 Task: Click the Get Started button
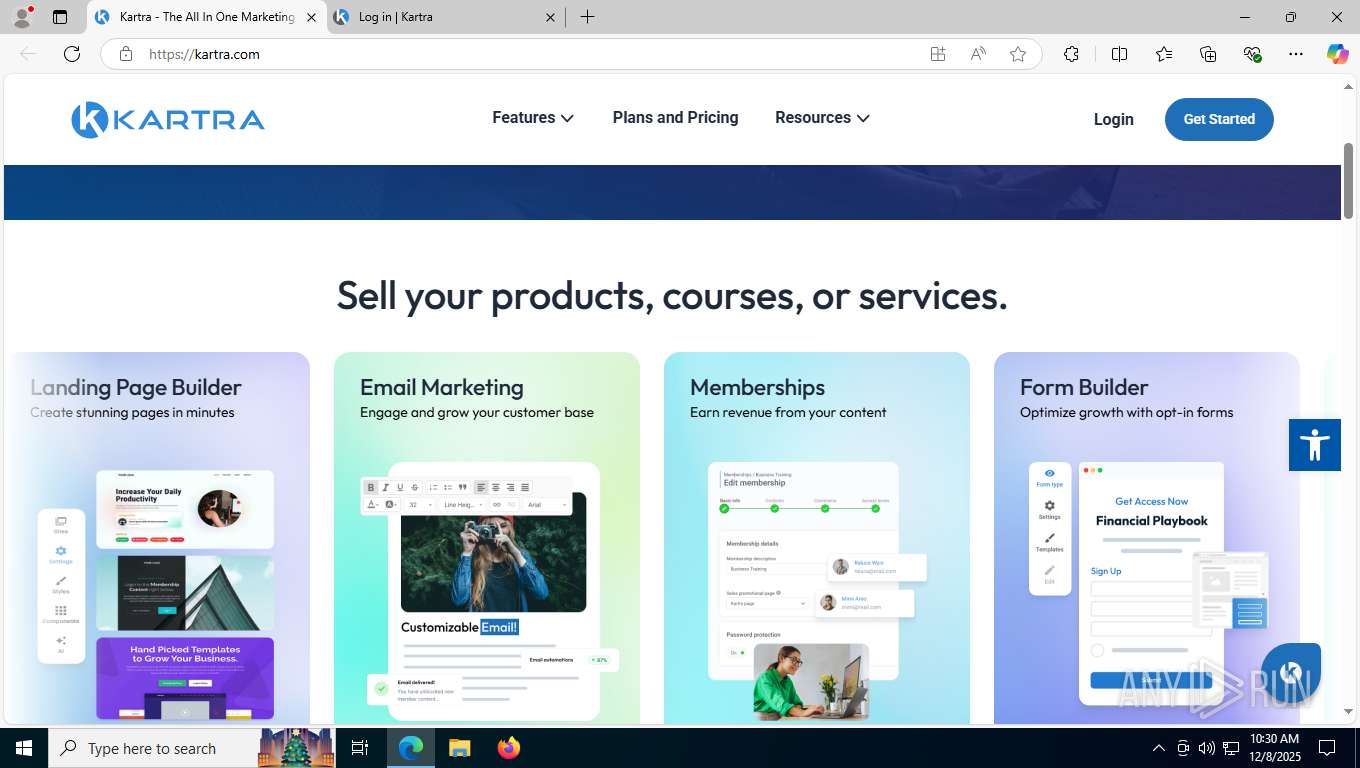1219,119
